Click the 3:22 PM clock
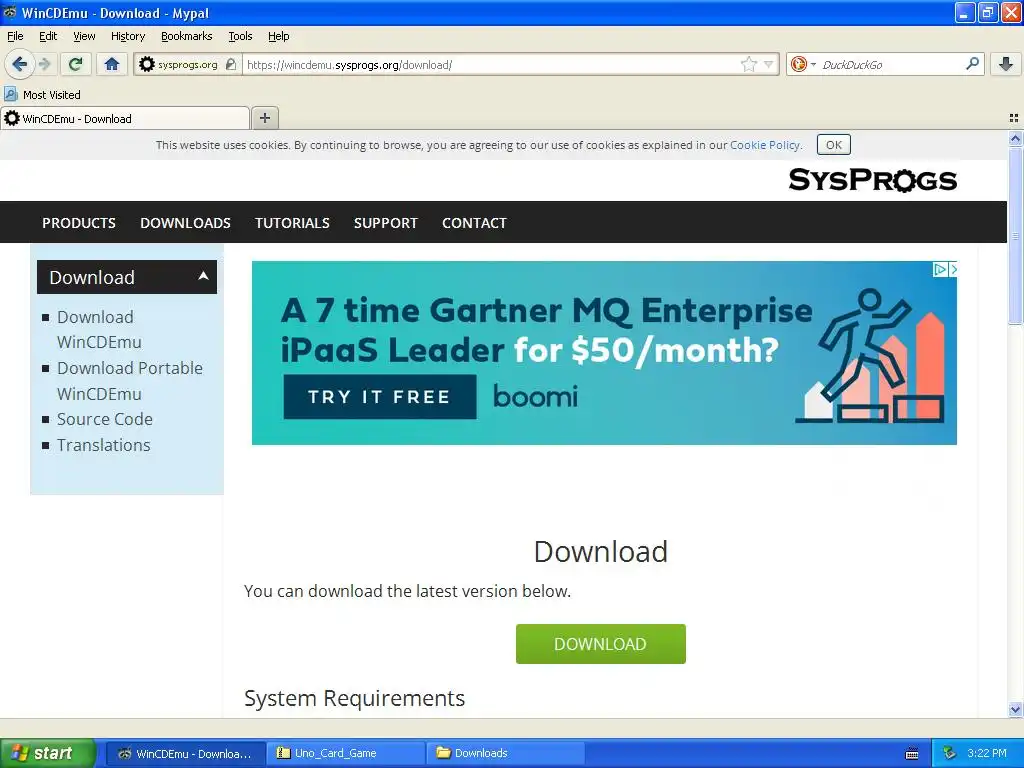This screenshot has width=1024, height=768. point(987,753)
